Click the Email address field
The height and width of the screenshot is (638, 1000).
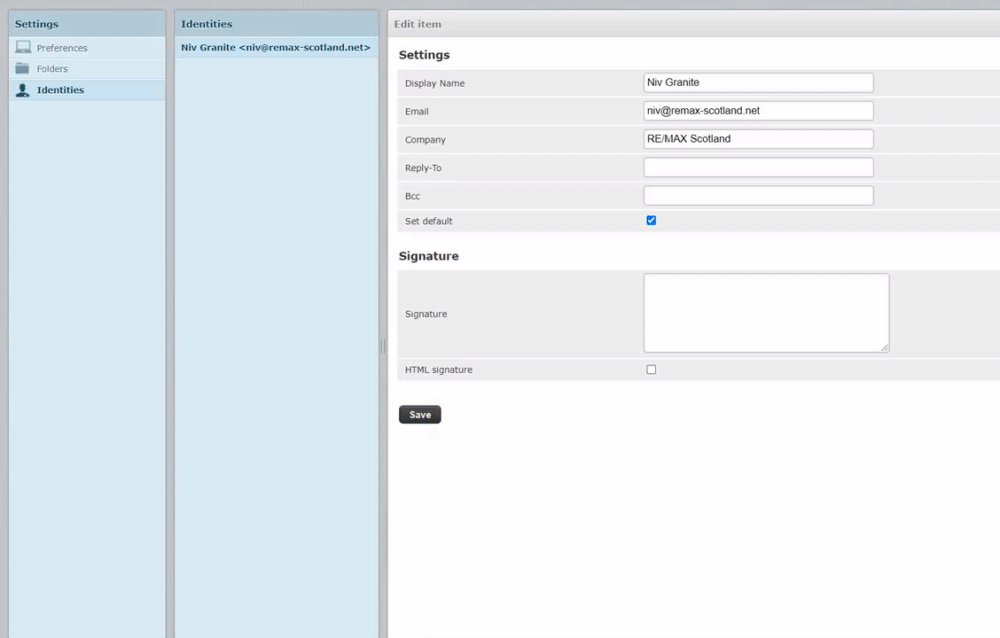pos(757,110)
